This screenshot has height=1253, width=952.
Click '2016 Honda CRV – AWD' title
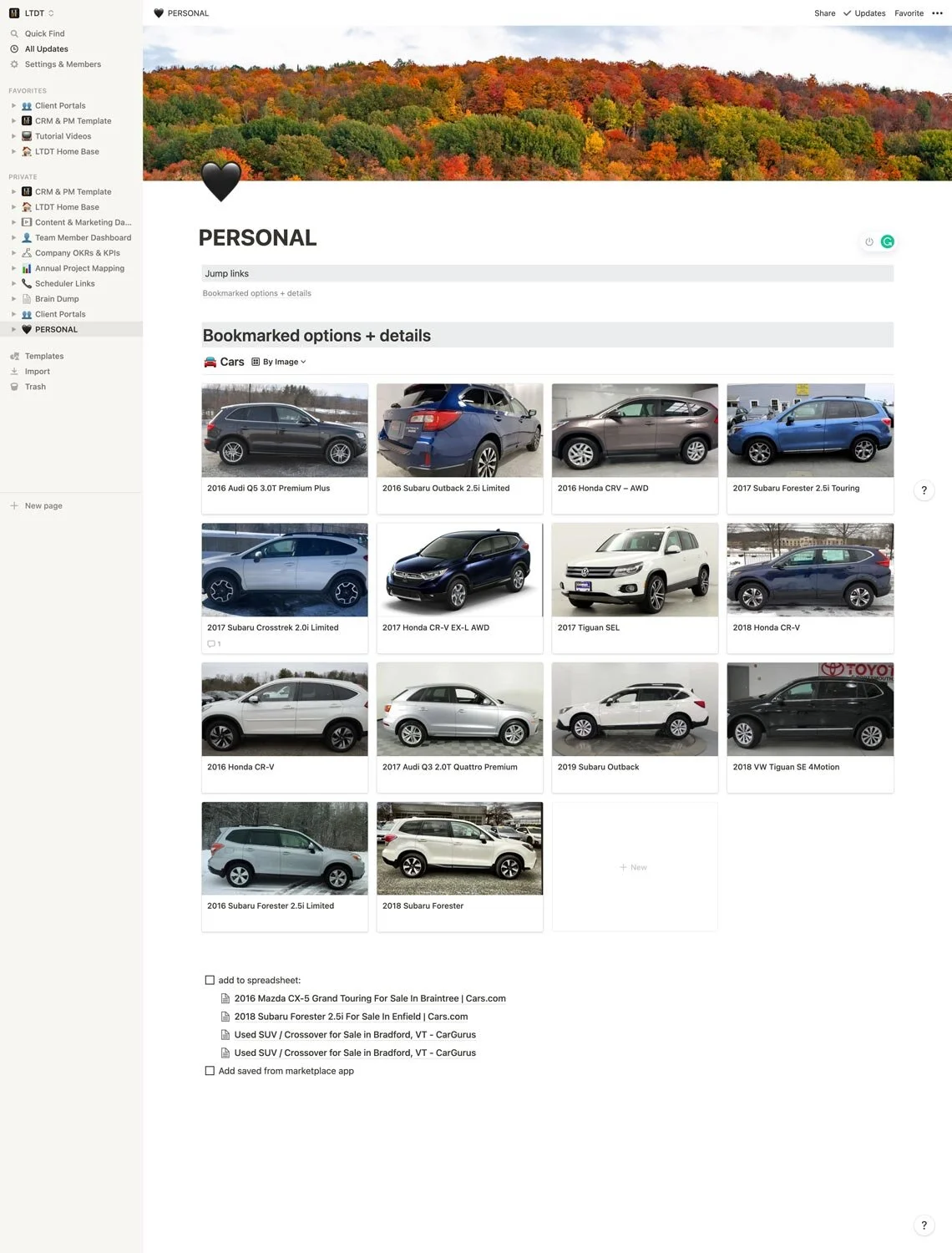(x=603, y=488)
